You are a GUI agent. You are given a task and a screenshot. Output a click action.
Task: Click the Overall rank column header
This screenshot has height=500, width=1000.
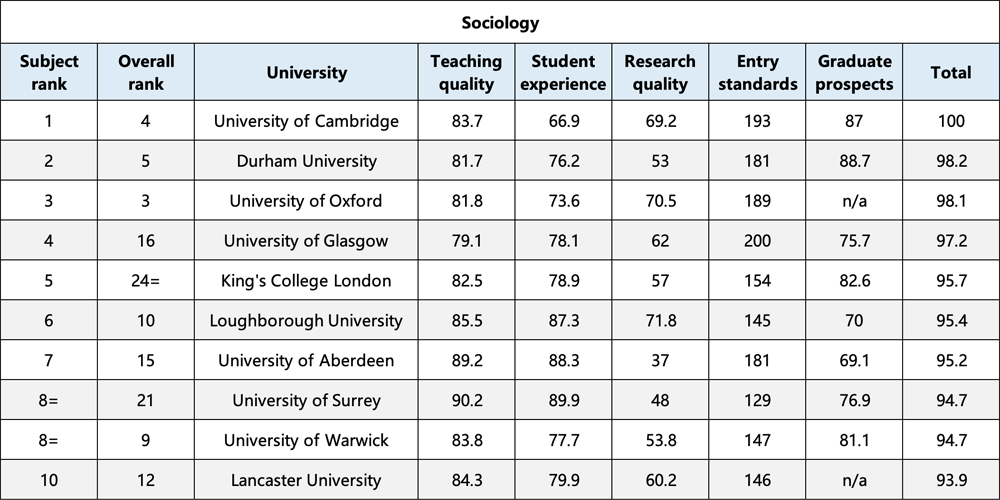pyautogui.click(x=146, y=72)
